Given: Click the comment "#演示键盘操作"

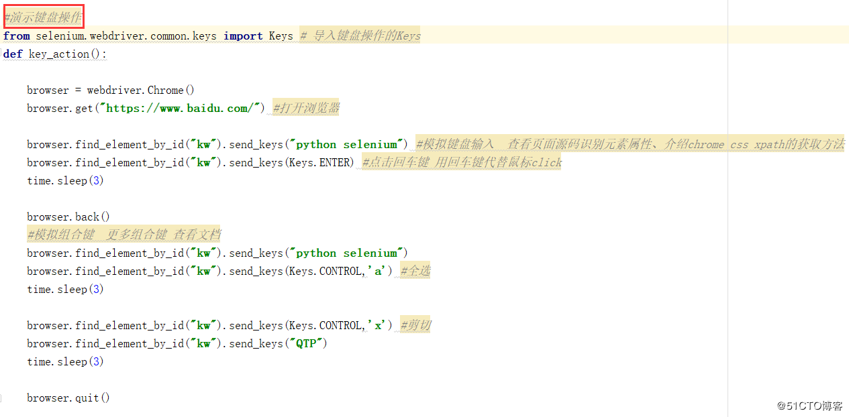Looking at the screenshot, I should 43,18.
